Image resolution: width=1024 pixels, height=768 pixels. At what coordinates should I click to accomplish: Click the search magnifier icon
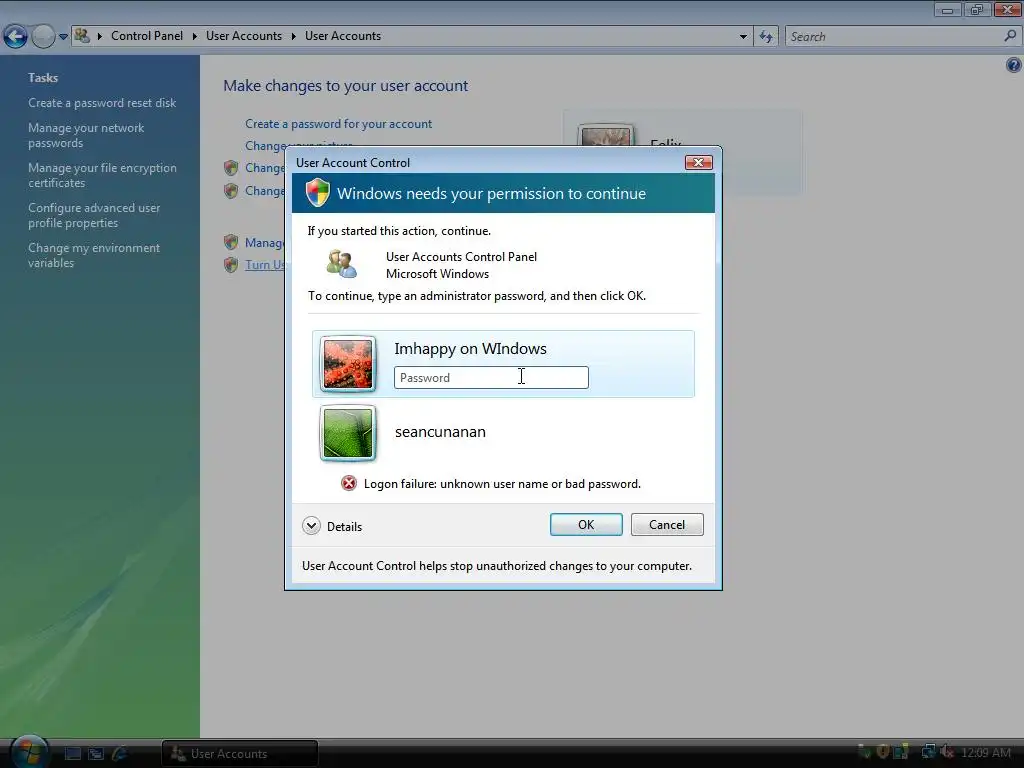(x=1010, y=36)
